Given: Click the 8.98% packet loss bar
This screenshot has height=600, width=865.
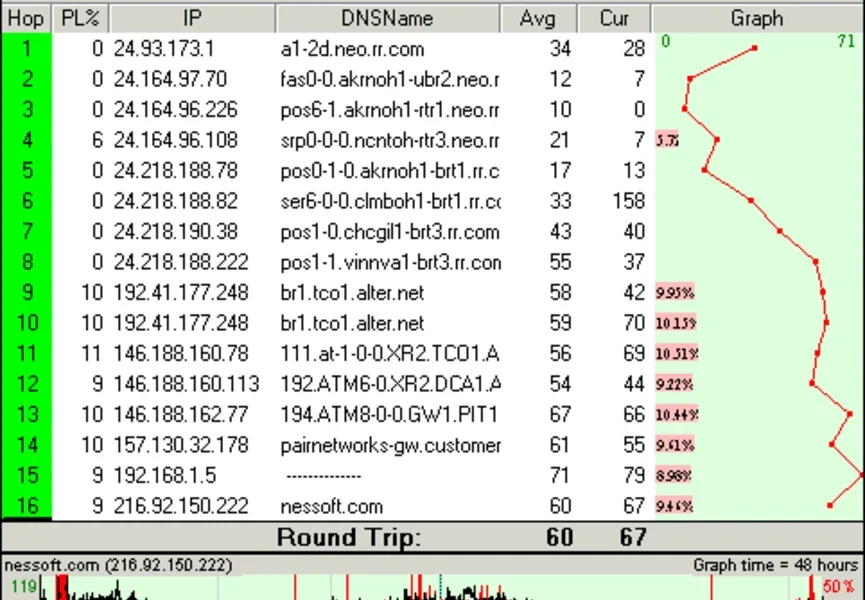Looking at the screenshot, I should (x=673, y=475).
